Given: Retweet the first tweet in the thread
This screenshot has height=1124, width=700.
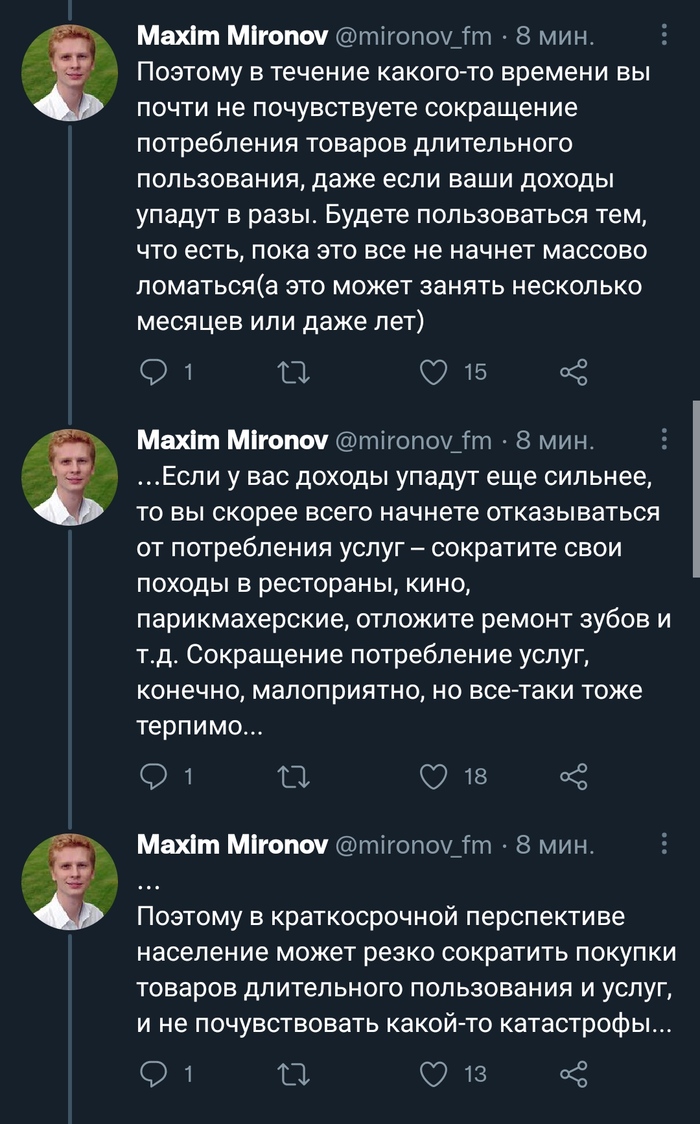Looking at the screenshot, I should click(x=295, y=372).
